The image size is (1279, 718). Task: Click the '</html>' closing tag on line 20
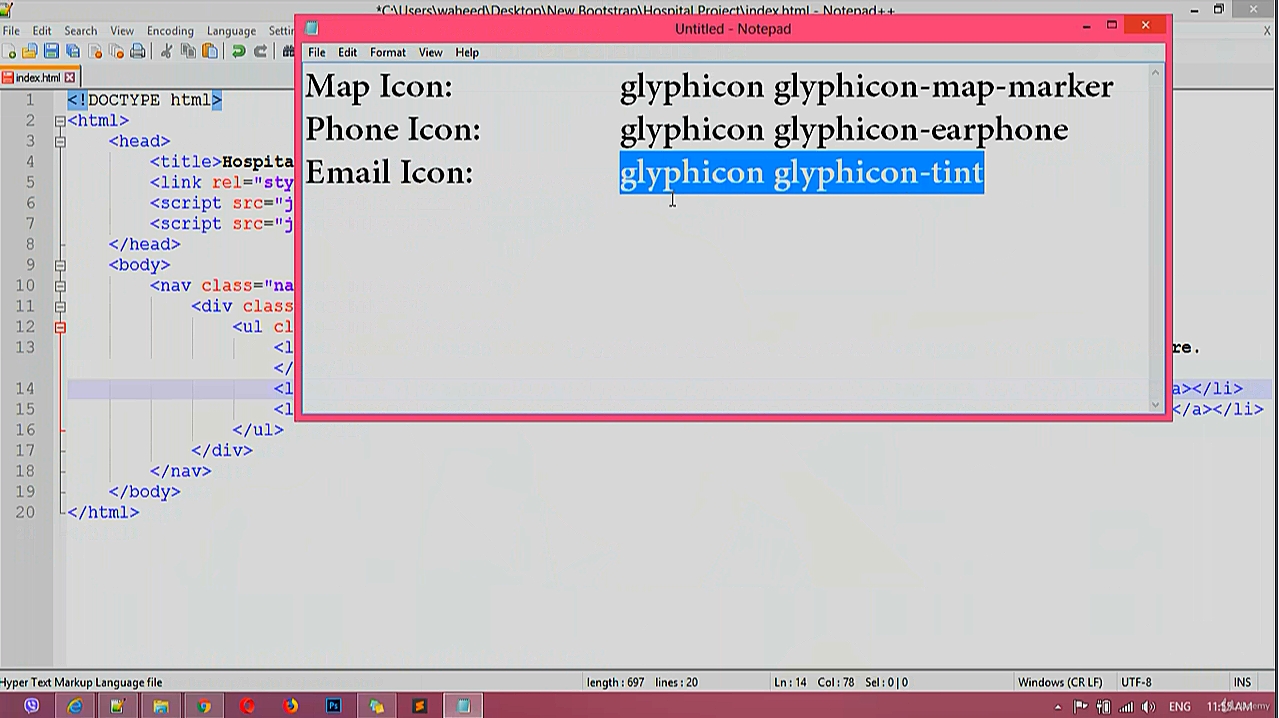pos(103,512)
